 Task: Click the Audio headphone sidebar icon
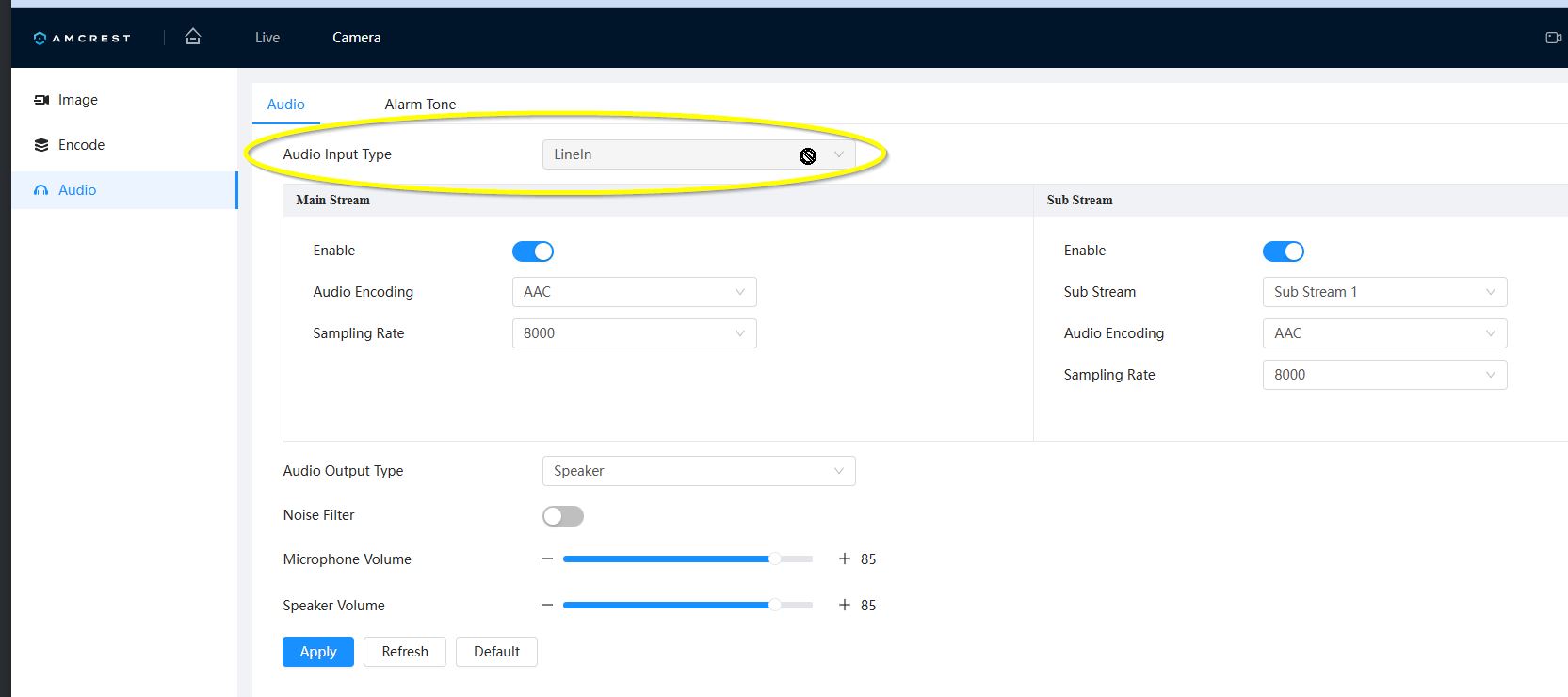pos(40,190)
